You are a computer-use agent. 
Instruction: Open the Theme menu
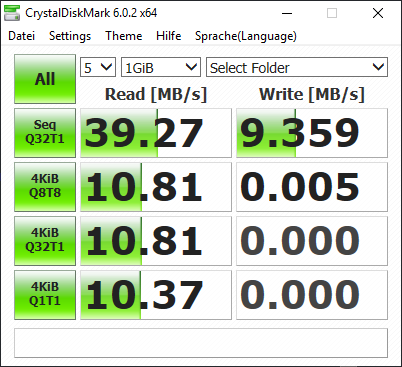[124, 36]
